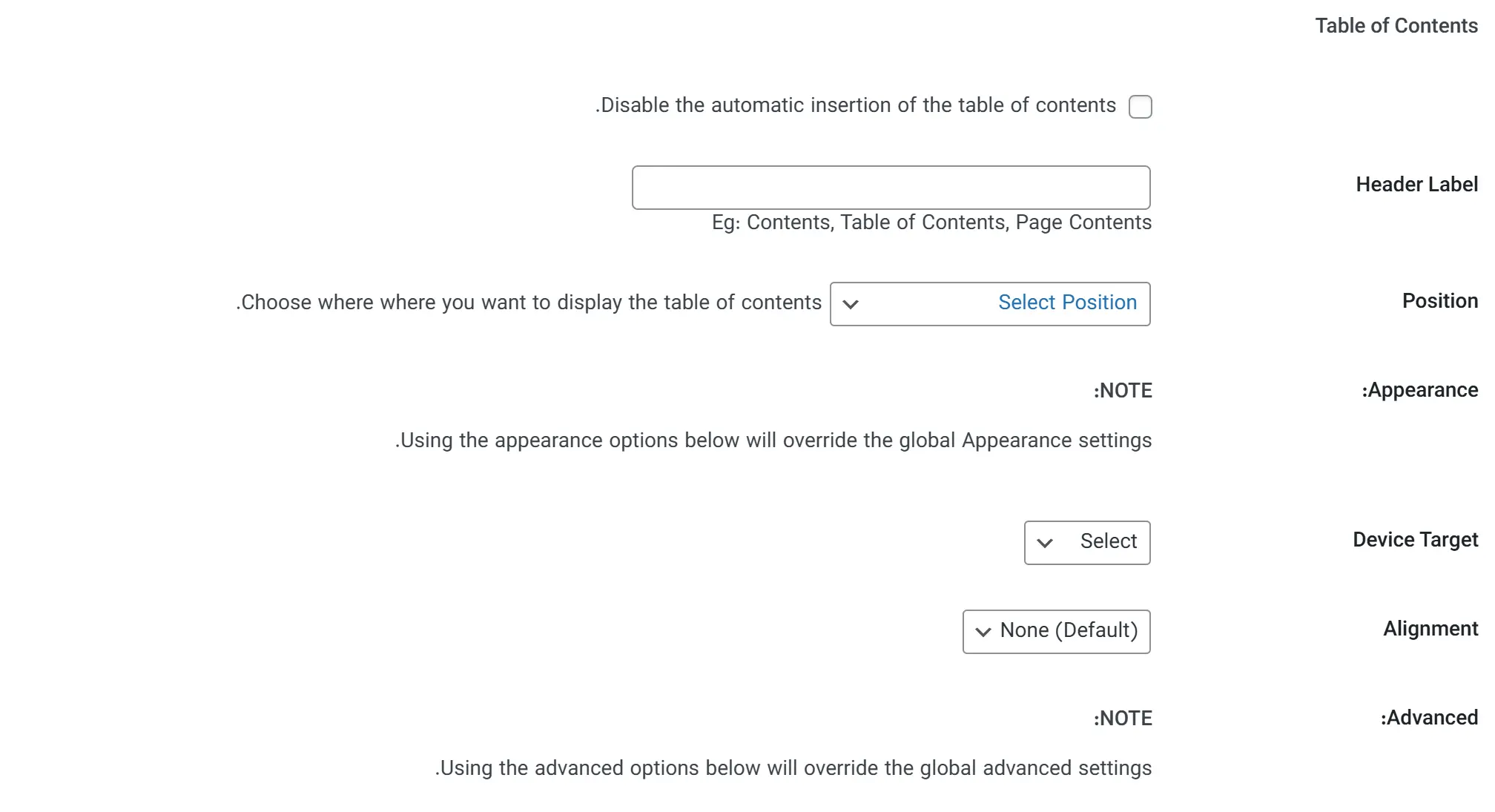
Task: Click the advanced options override note text
Action: coord(793,768)
